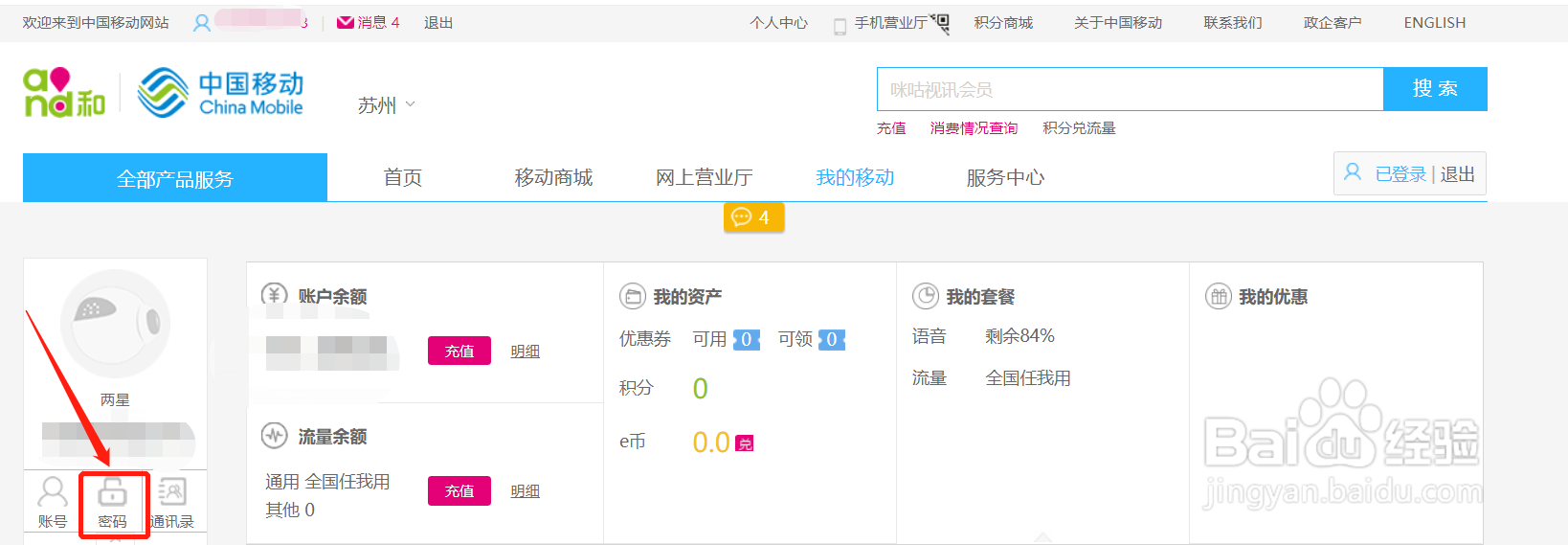This screenshot has height=545, width=1568.
Task: Open 明细 link for 账户余额
Action: point(526,352)
